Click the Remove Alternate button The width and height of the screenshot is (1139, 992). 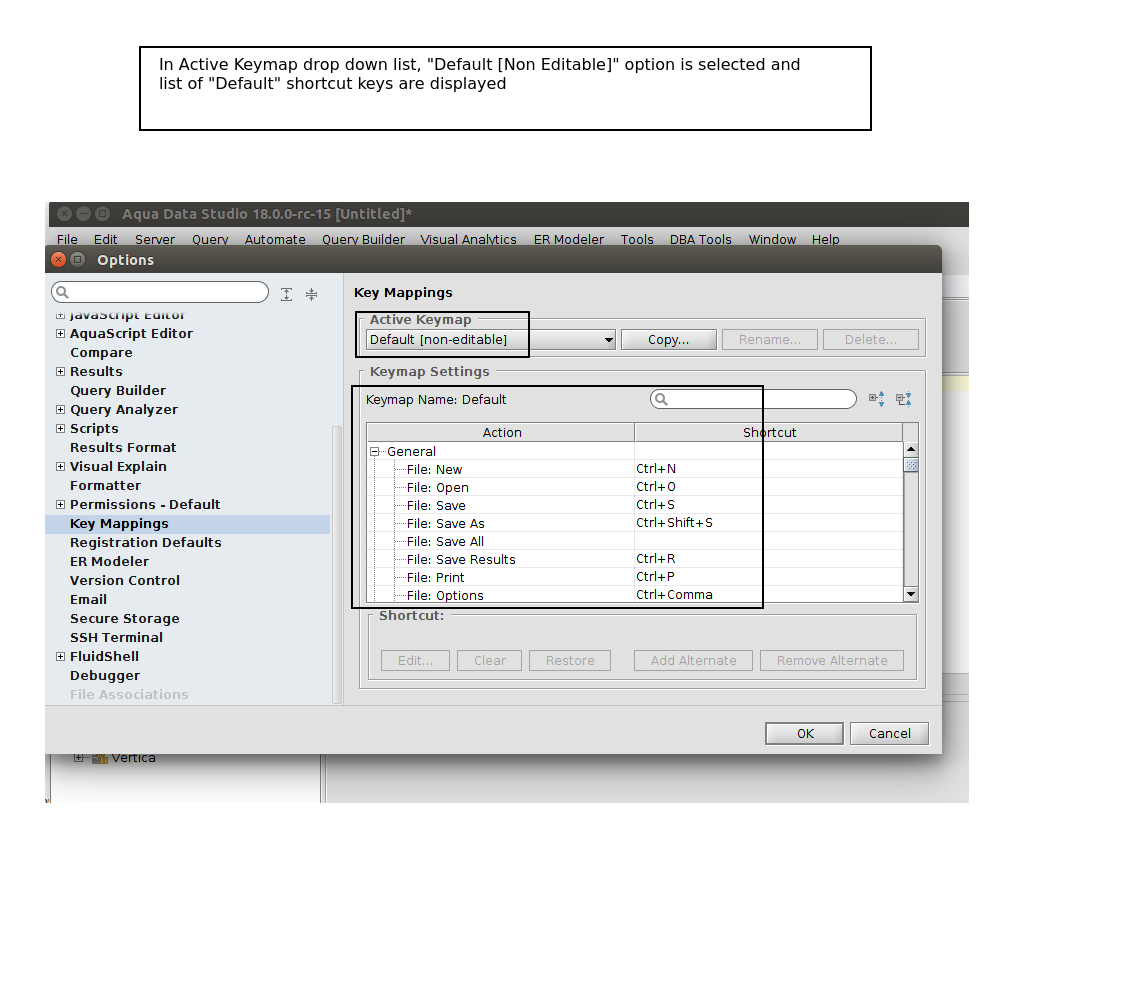[x=832, y=660]
